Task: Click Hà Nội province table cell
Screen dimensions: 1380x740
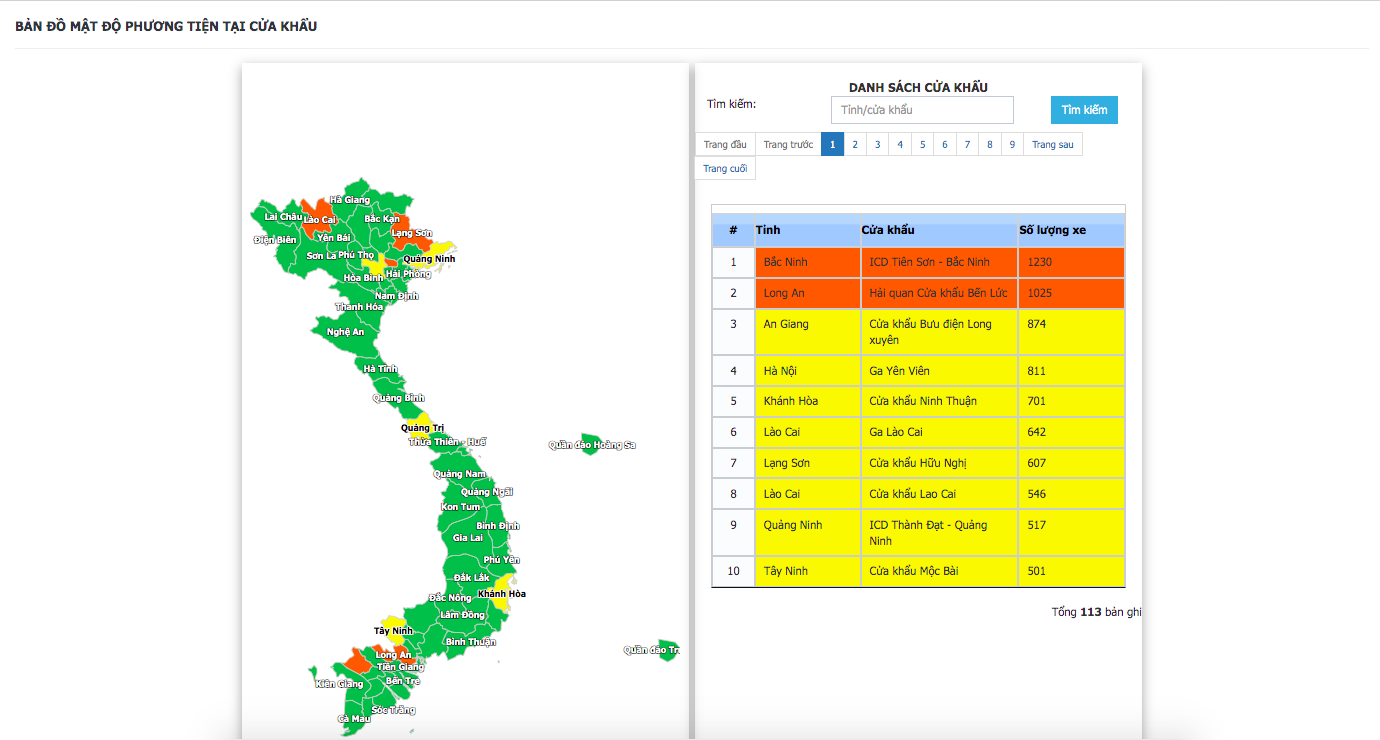Action: click(807, 371)
